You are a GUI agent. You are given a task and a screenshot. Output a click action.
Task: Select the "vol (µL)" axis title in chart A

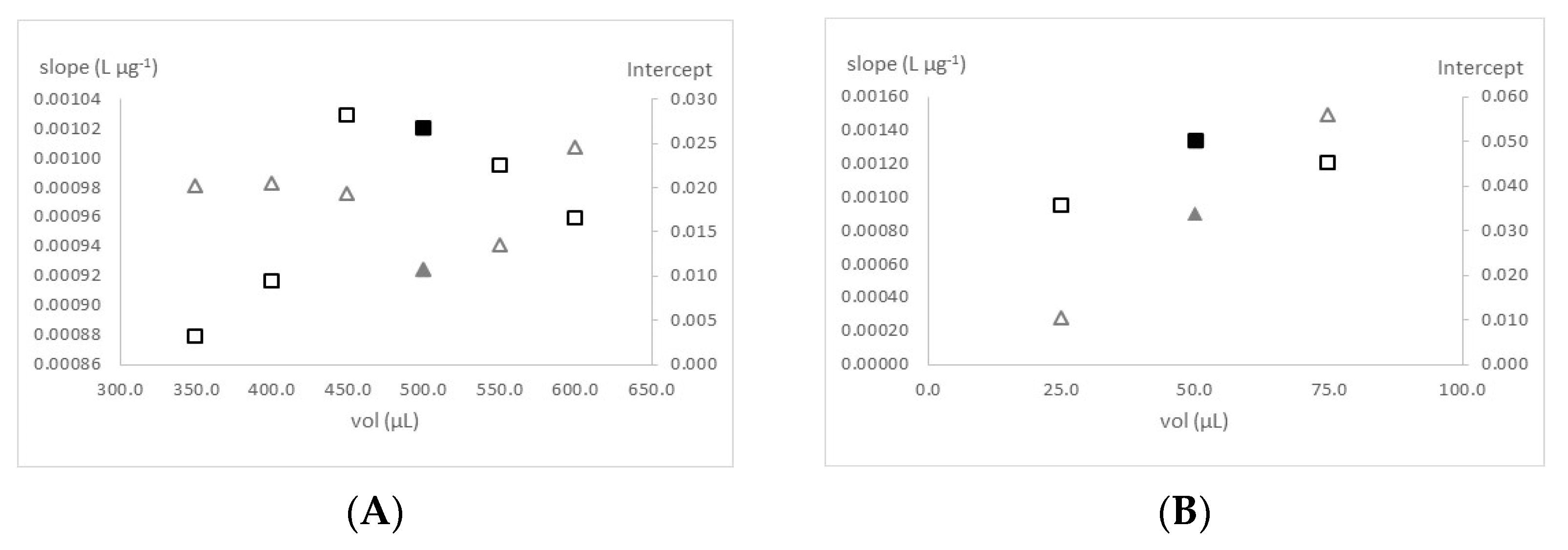[385, 420]
